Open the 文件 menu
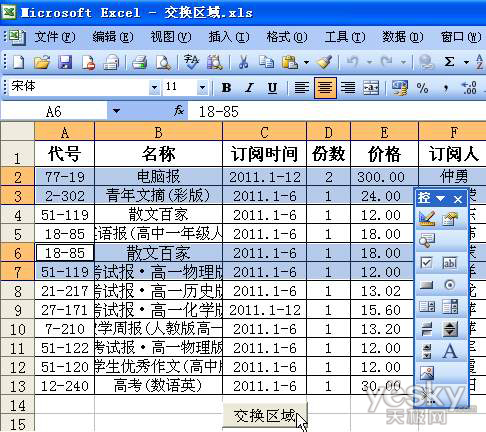The image size is (486, 432). point(55,37)
